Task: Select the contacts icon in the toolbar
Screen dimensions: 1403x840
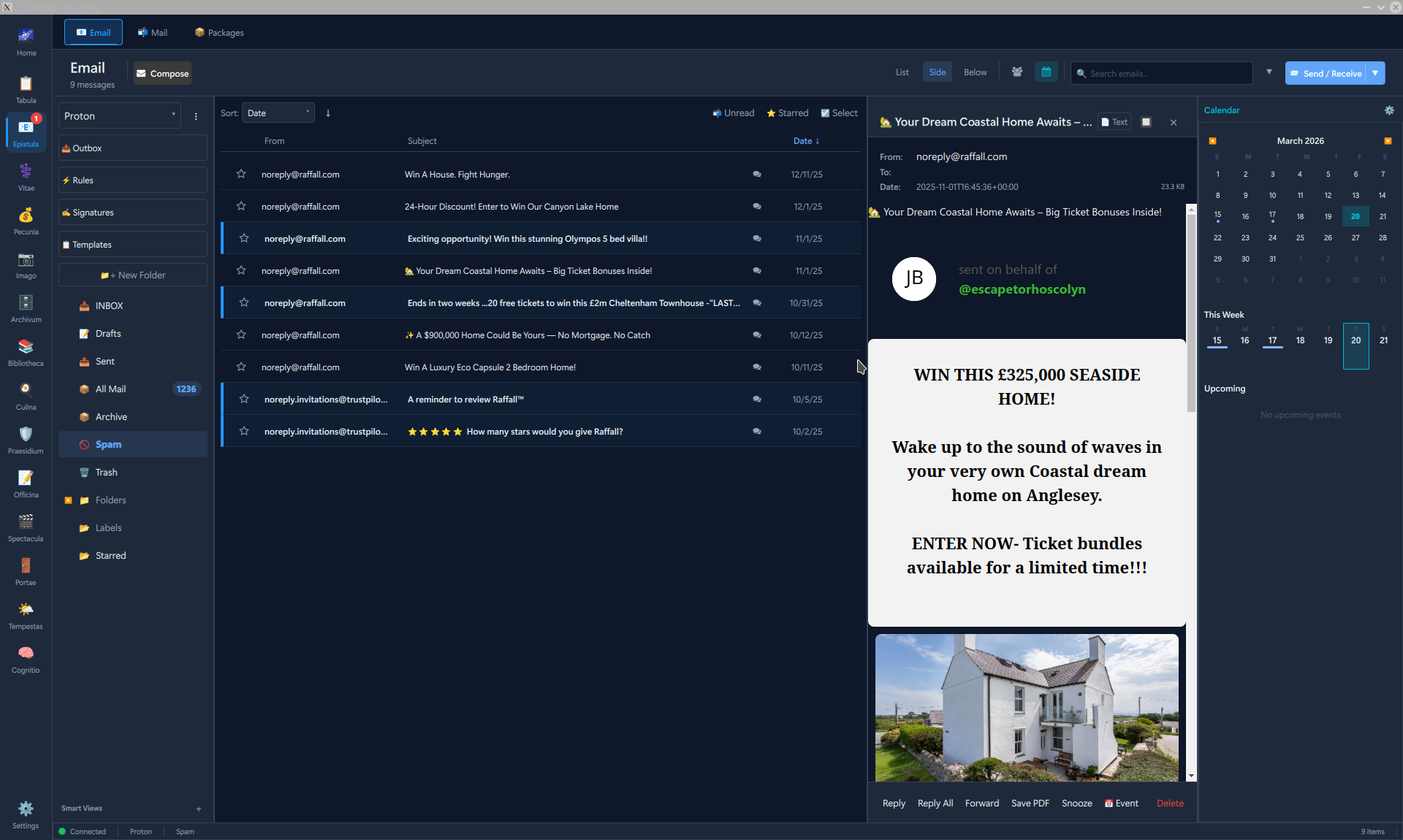Action: (1017, 72)
